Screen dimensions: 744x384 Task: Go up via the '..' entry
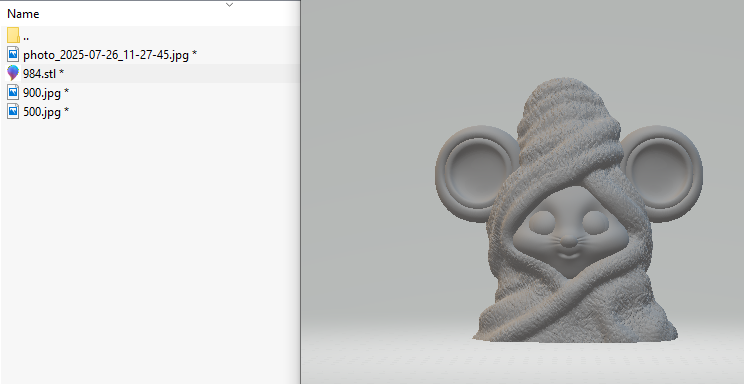click(x=26, y=37)
